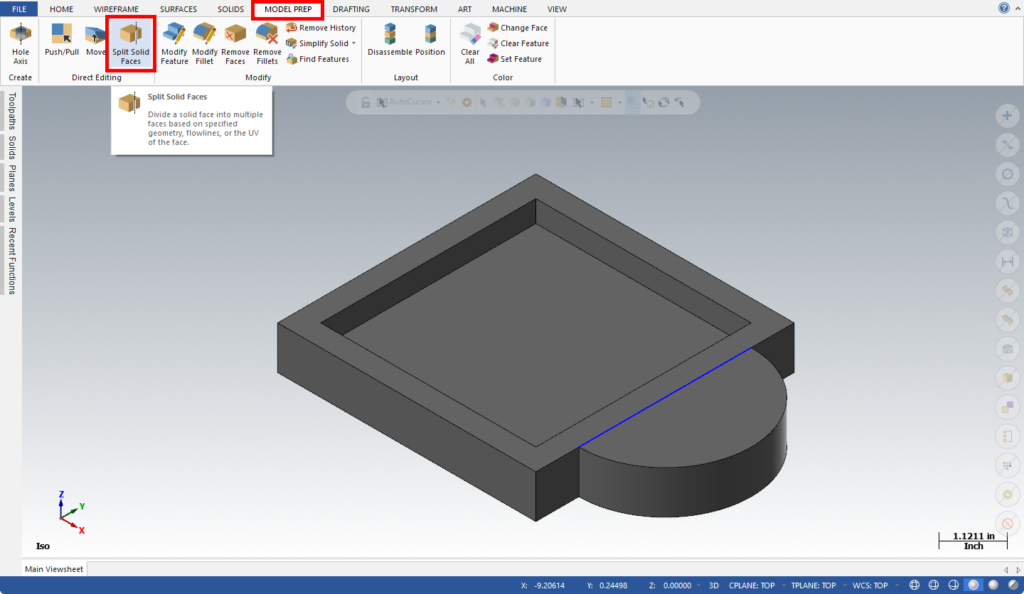Click the dimension quick mask icon on right toolbar
Image resolution: width=1024 pixels, height=594 pixels.
coord(1008,261)
